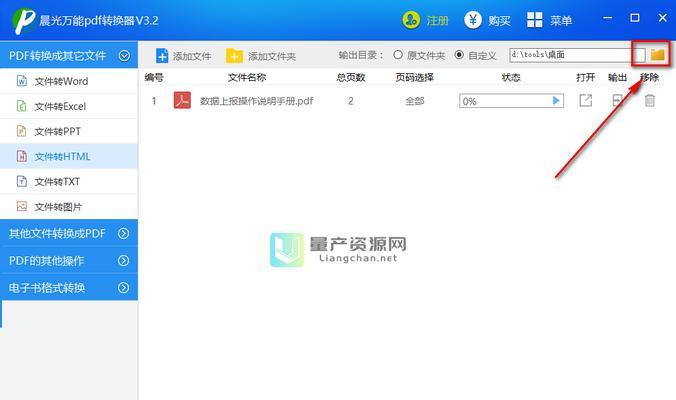Screen dimensions: 676x400
Task: Click the blue add-file plus icon
Action: [162, 56]
